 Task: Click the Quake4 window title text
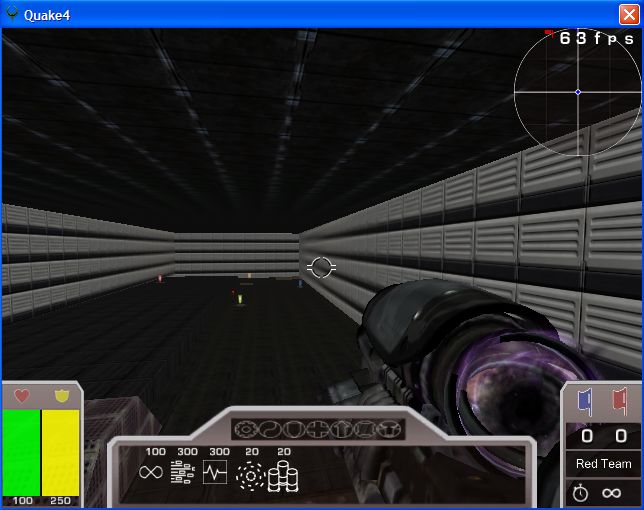point(47,15)
